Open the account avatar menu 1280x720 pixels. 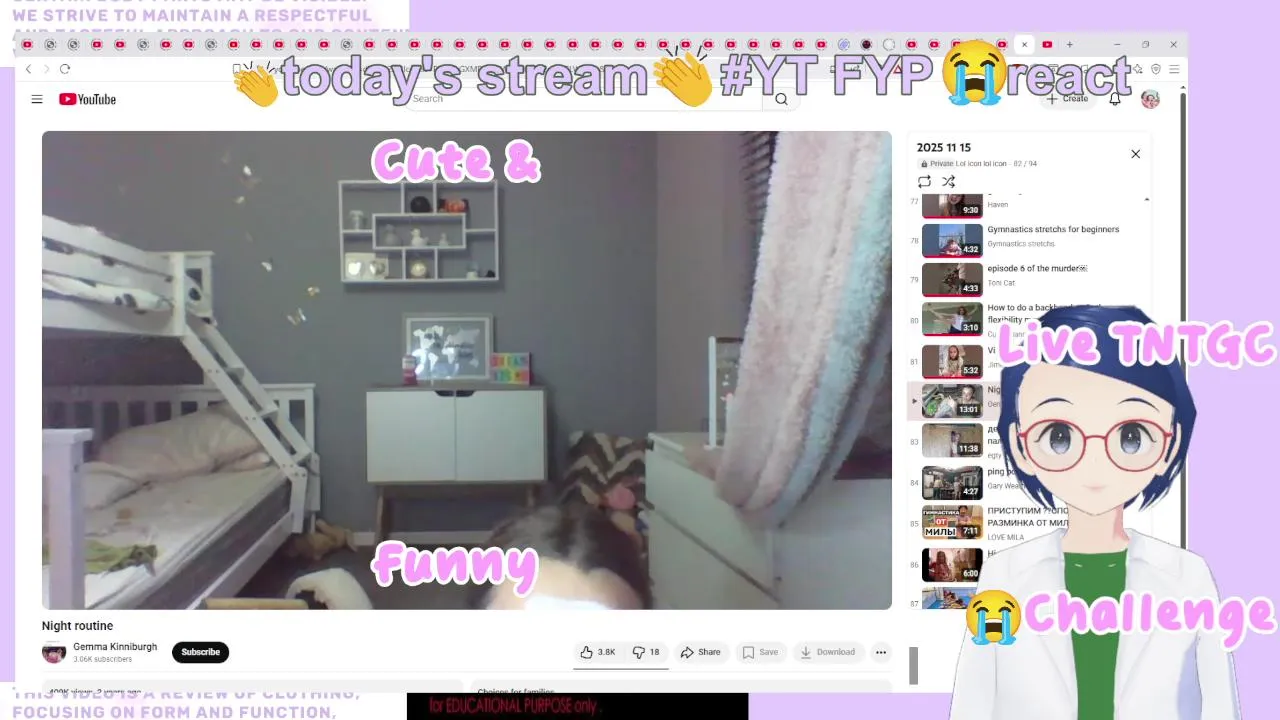1150,99
